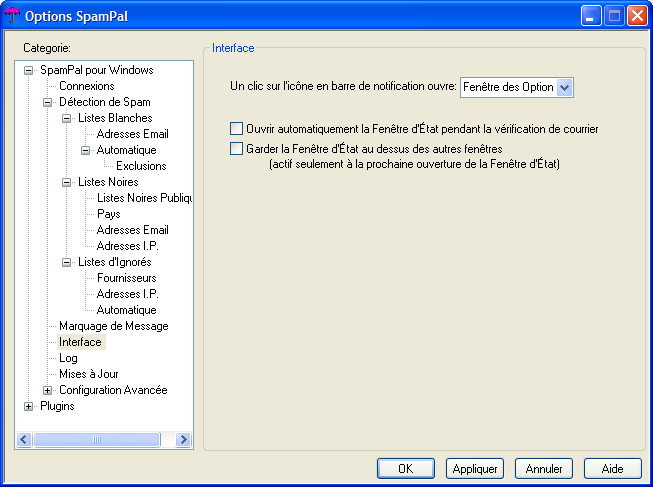Open Adresses I.P. under Listes d'Ignorés

point(127,294)
